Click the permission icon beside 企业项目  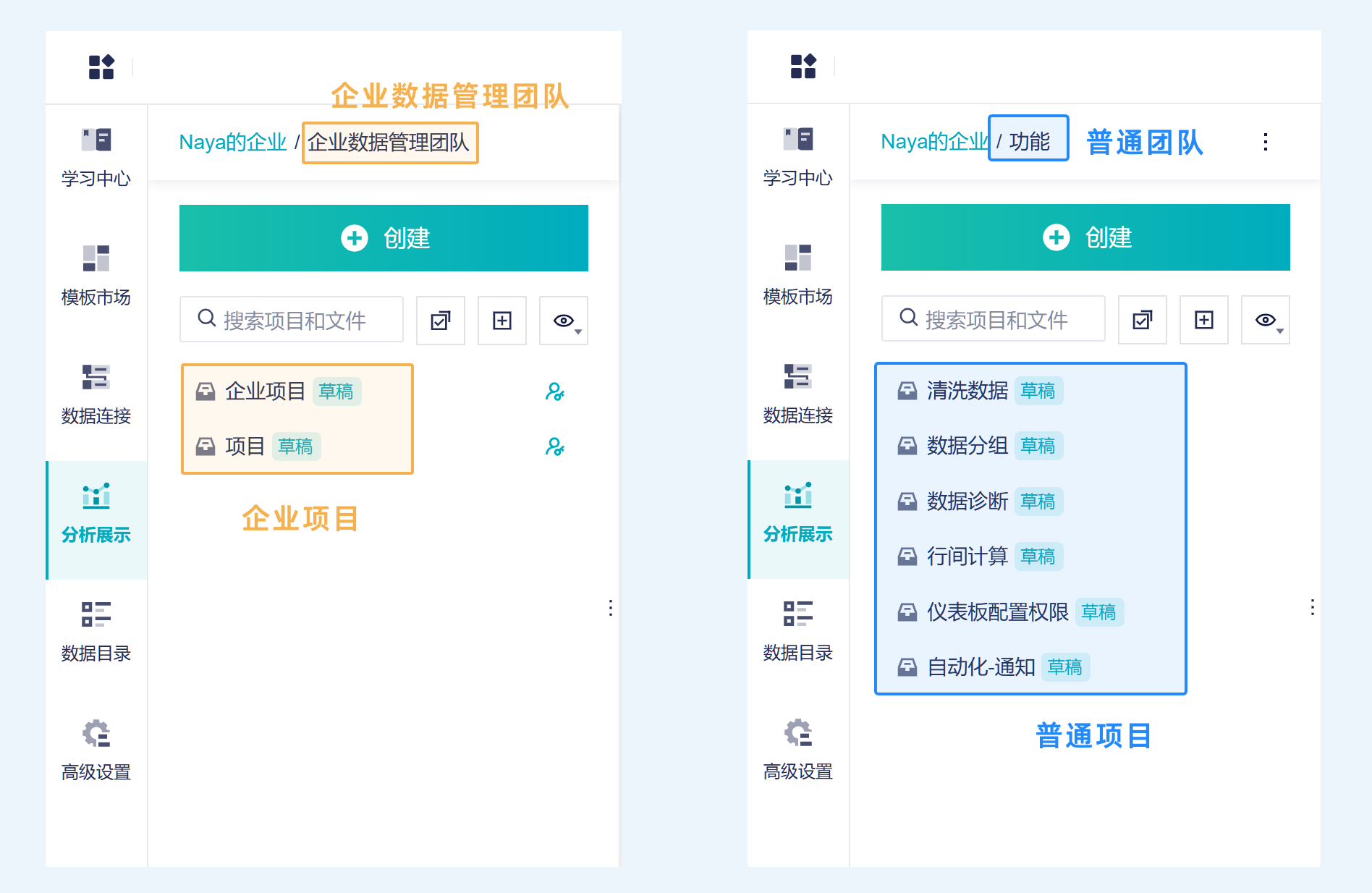(554, 392)
